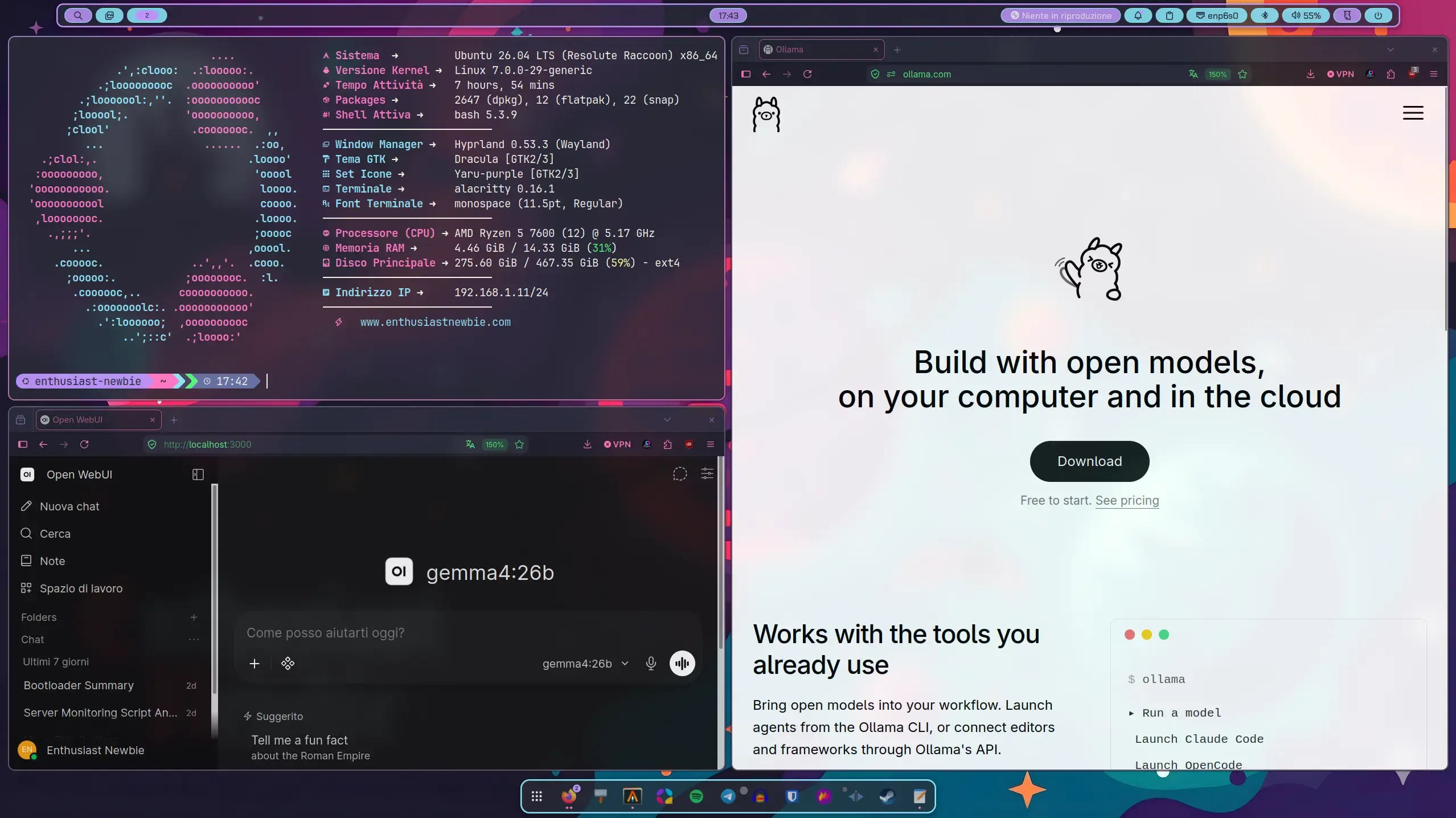Open the application menu in the Open WebUI browser window
The width and height of the screenshot is (1456, 818).
pos(711,444)
